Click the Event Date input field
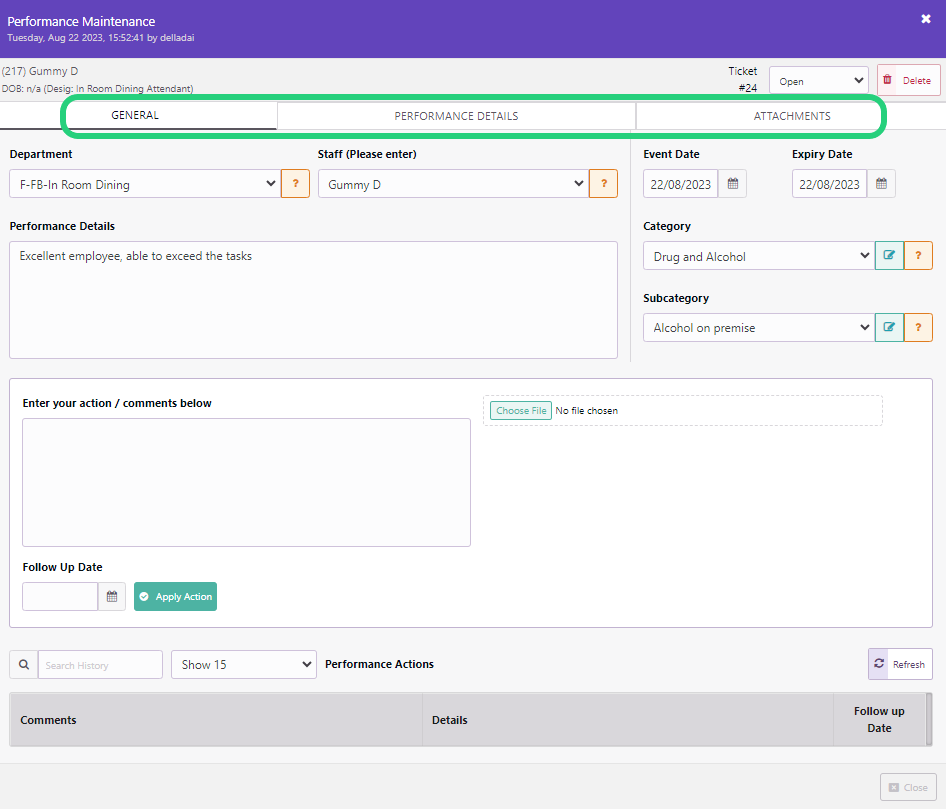The width and height of the screenshot is (946, 809). (x=681, y=183)
